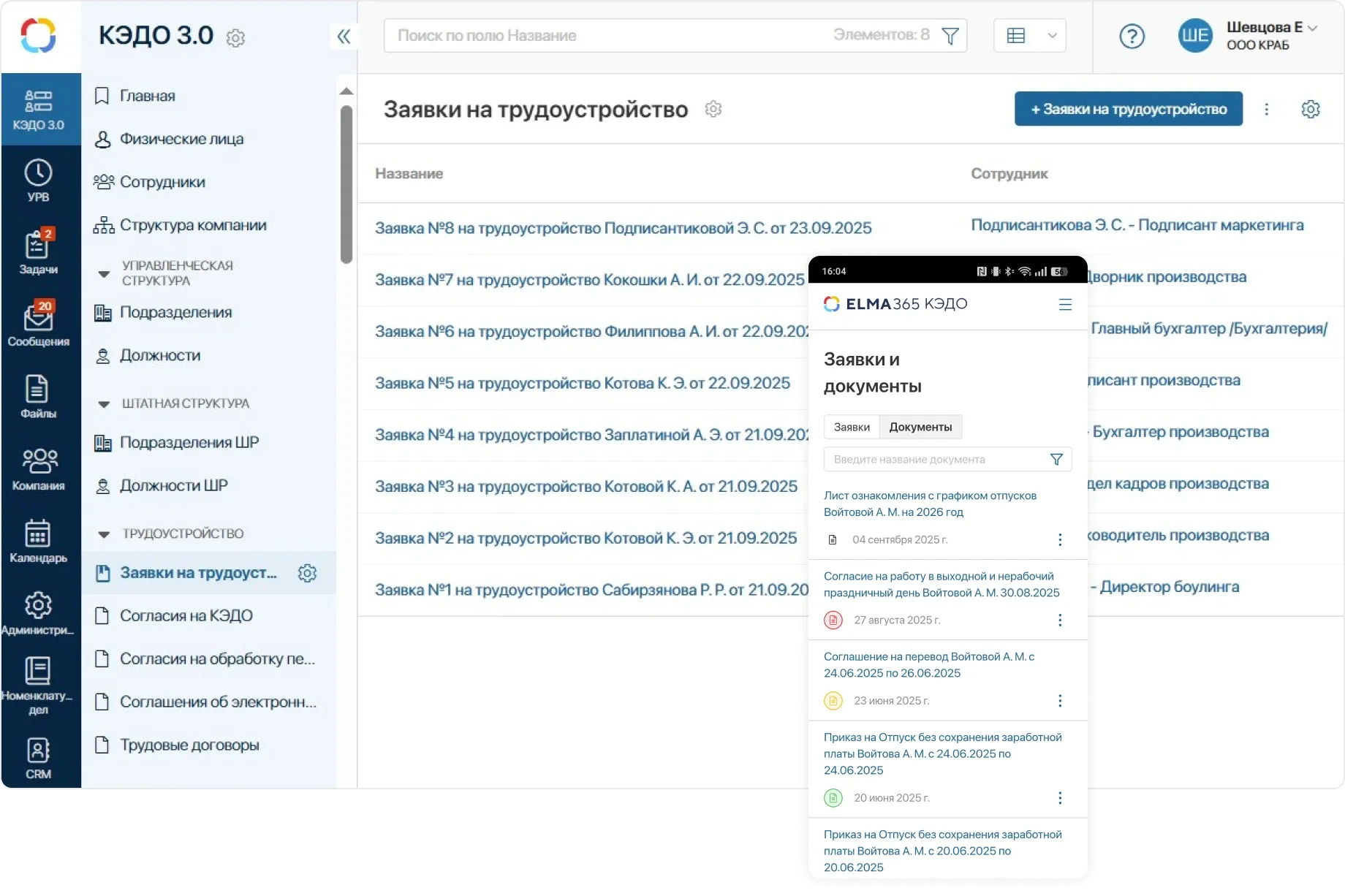
Task: Click the Поиск по полю Название field
Action: [x=607, y=36]
